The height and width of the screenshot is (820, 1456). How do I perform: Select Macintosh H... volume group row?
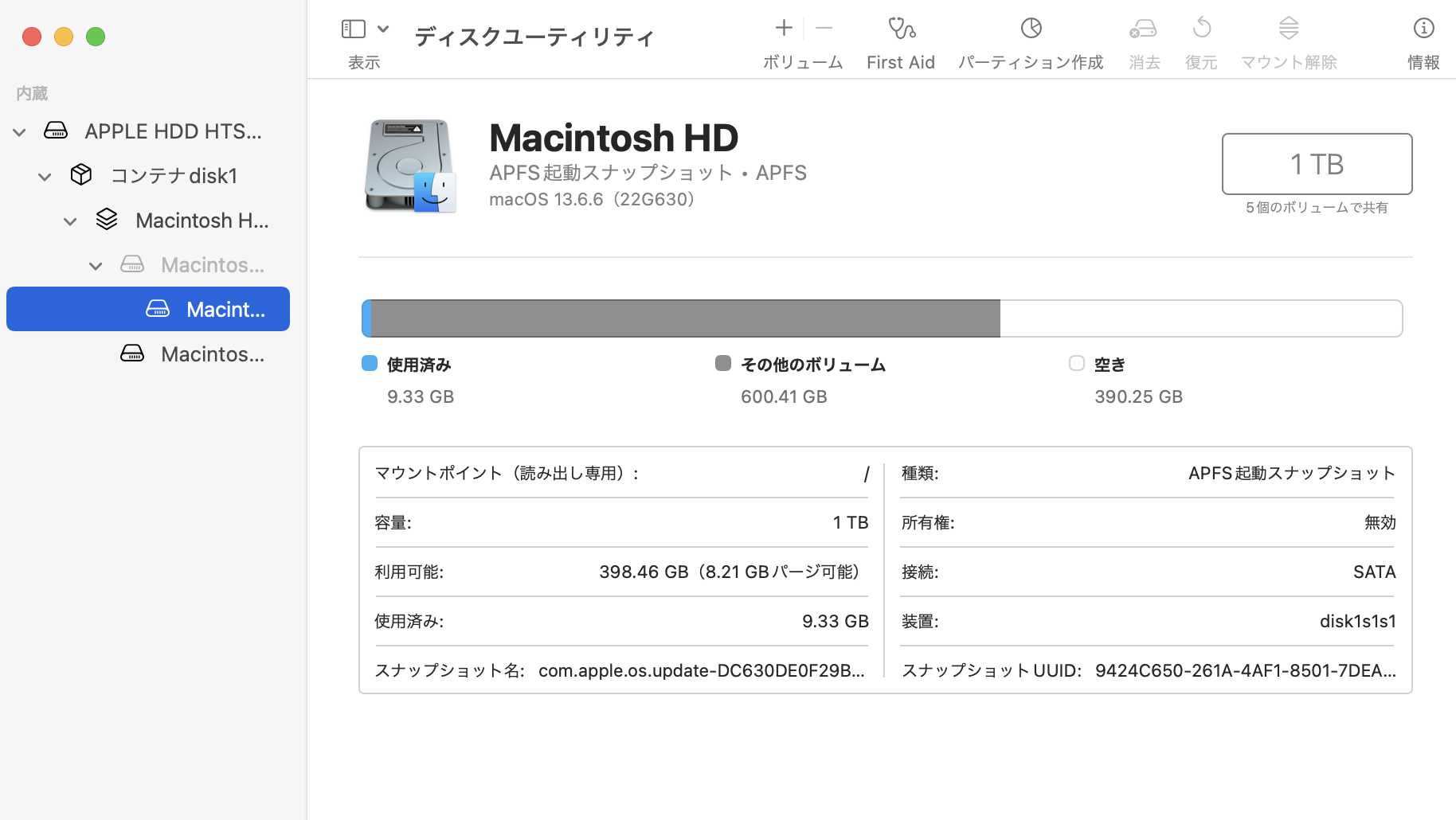pyautogui.click(x=148, y=220)
